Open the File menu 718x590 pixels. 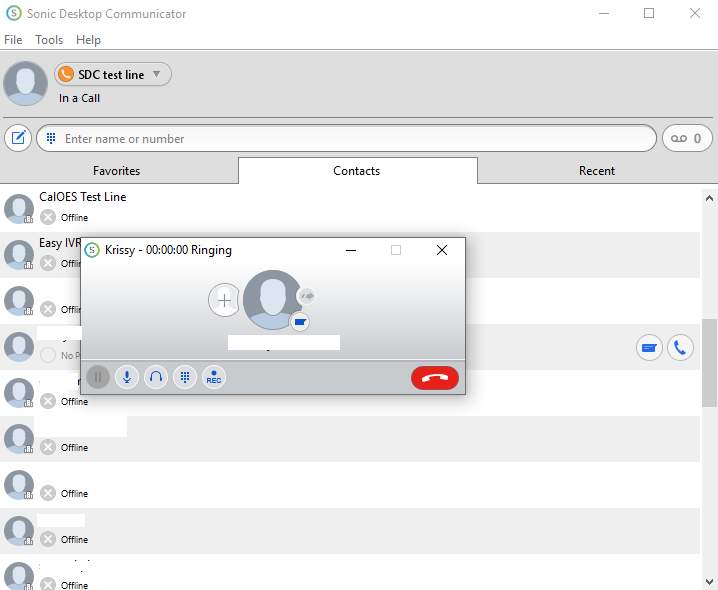13,40
